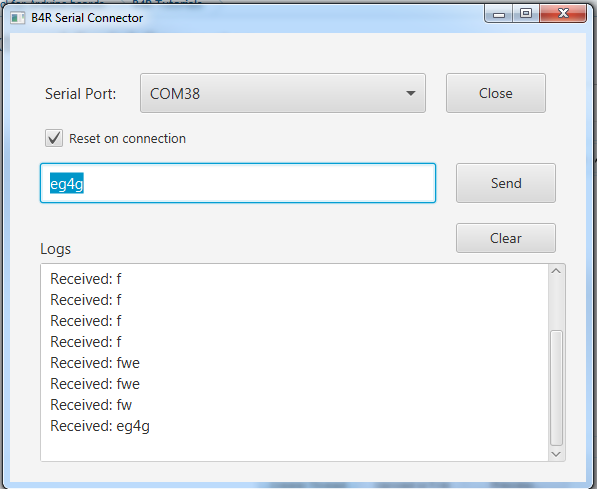The image size is (597, 489).
Task: Clear the logs with the Clear button
Action: pos(506,238)
